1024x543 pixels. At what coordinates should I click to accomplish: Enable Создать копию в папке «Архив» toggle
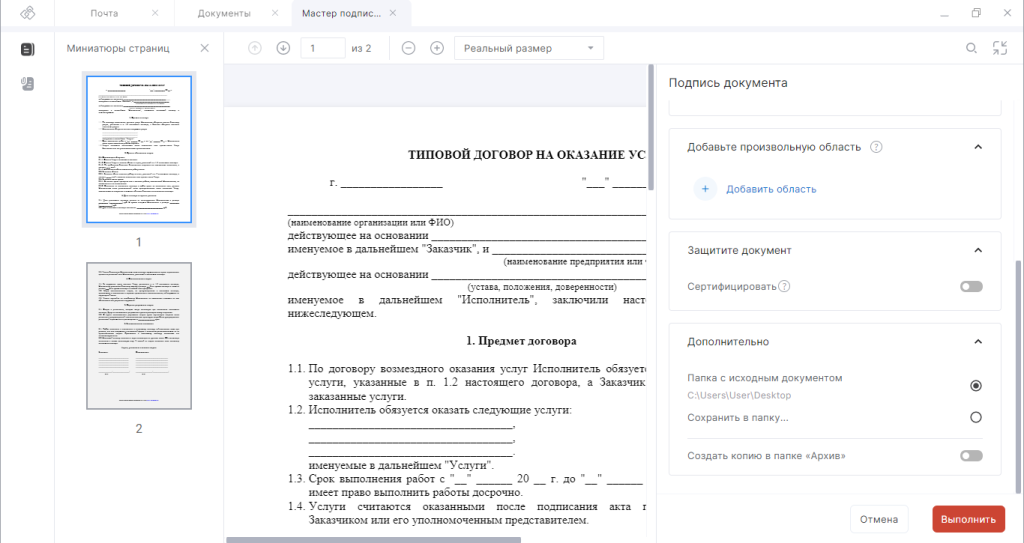click(971, 455)
